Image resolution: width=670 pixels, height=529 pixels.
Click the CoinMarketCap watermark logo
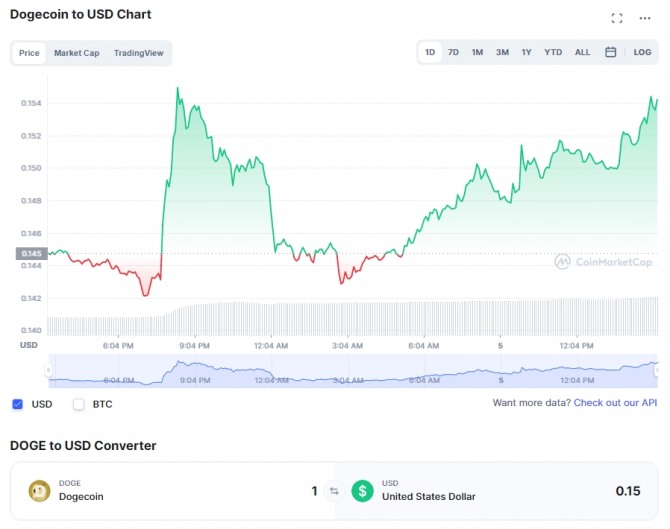pyautogui.click(x=602, y=262)
